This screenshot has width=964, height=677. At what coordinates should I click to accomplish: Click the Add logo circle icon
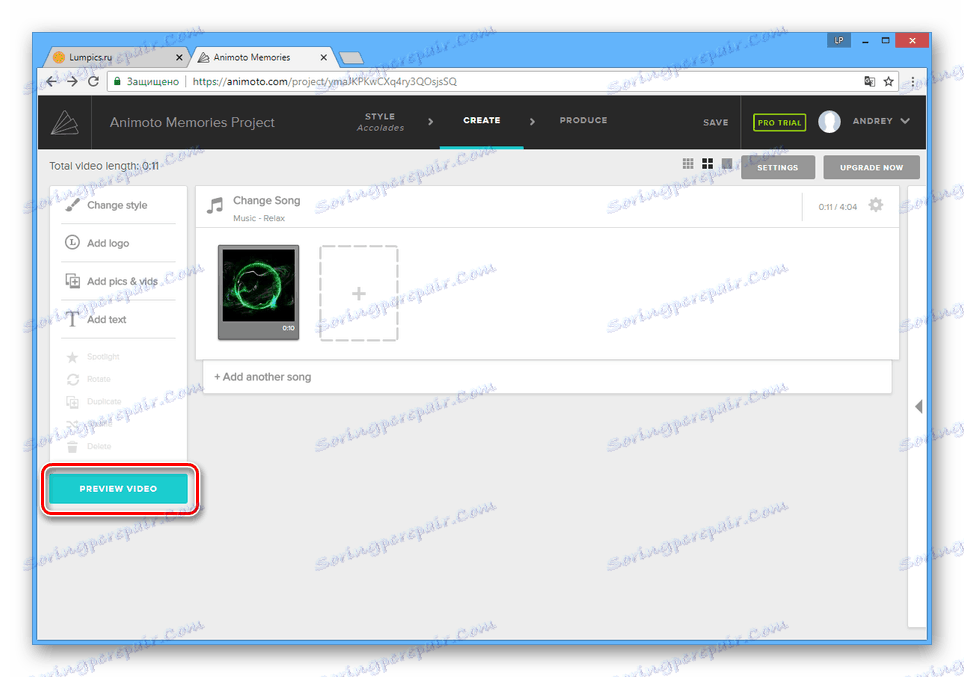click(x=73, y=242)
